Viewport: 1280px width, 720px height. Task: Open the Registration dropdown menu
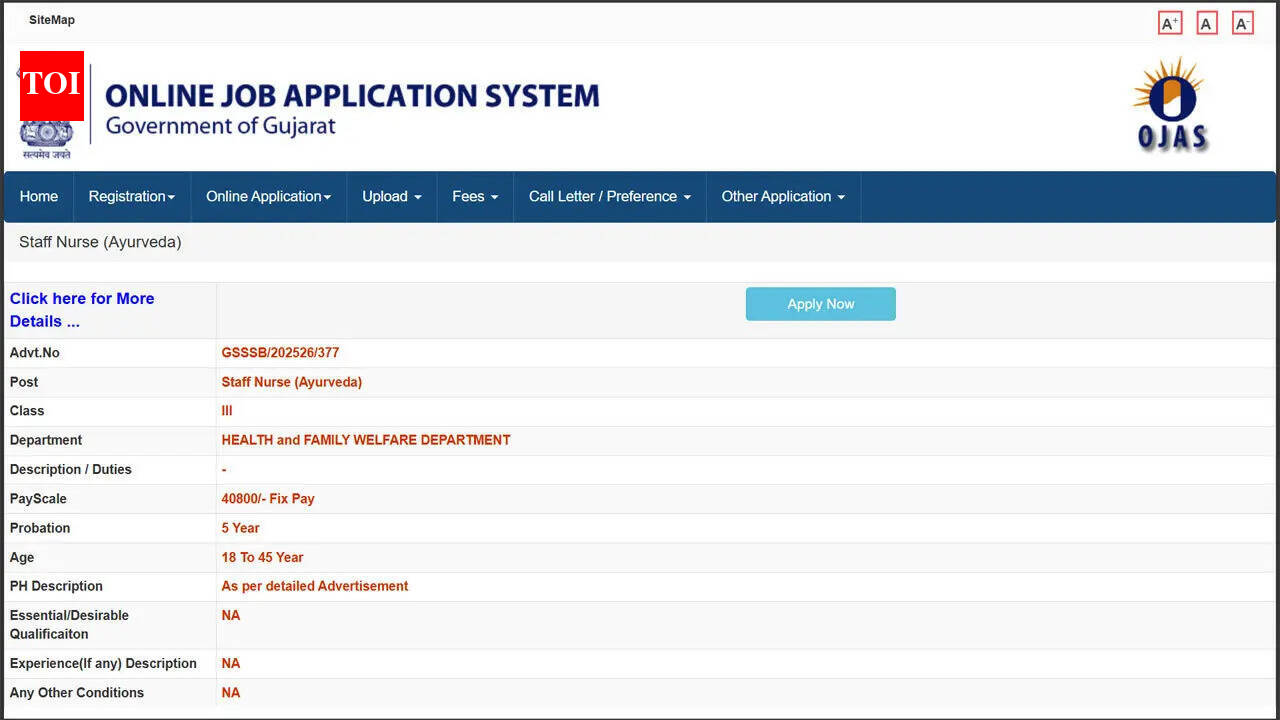coord(131,196)
